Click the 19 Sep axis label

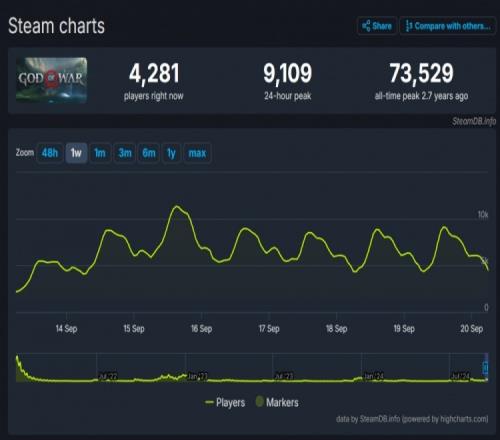point(404,329)
